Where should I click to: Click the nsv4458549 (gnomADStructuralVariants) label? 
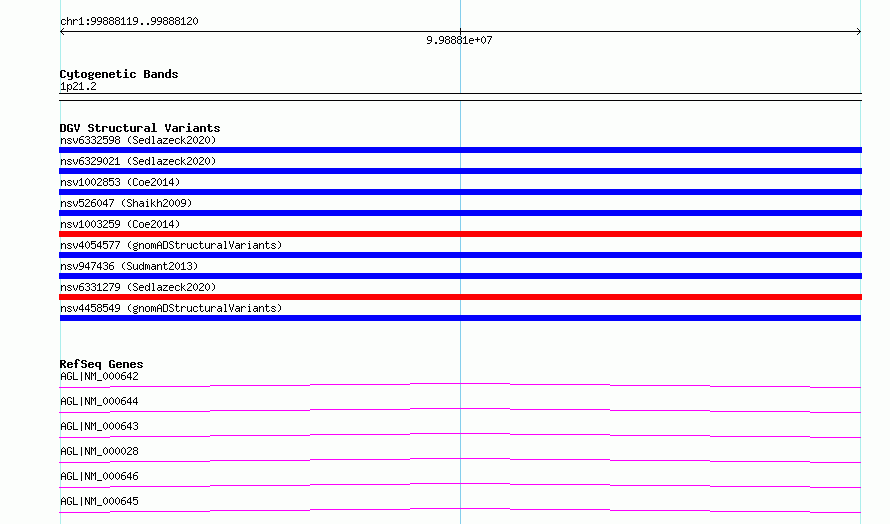171,308
